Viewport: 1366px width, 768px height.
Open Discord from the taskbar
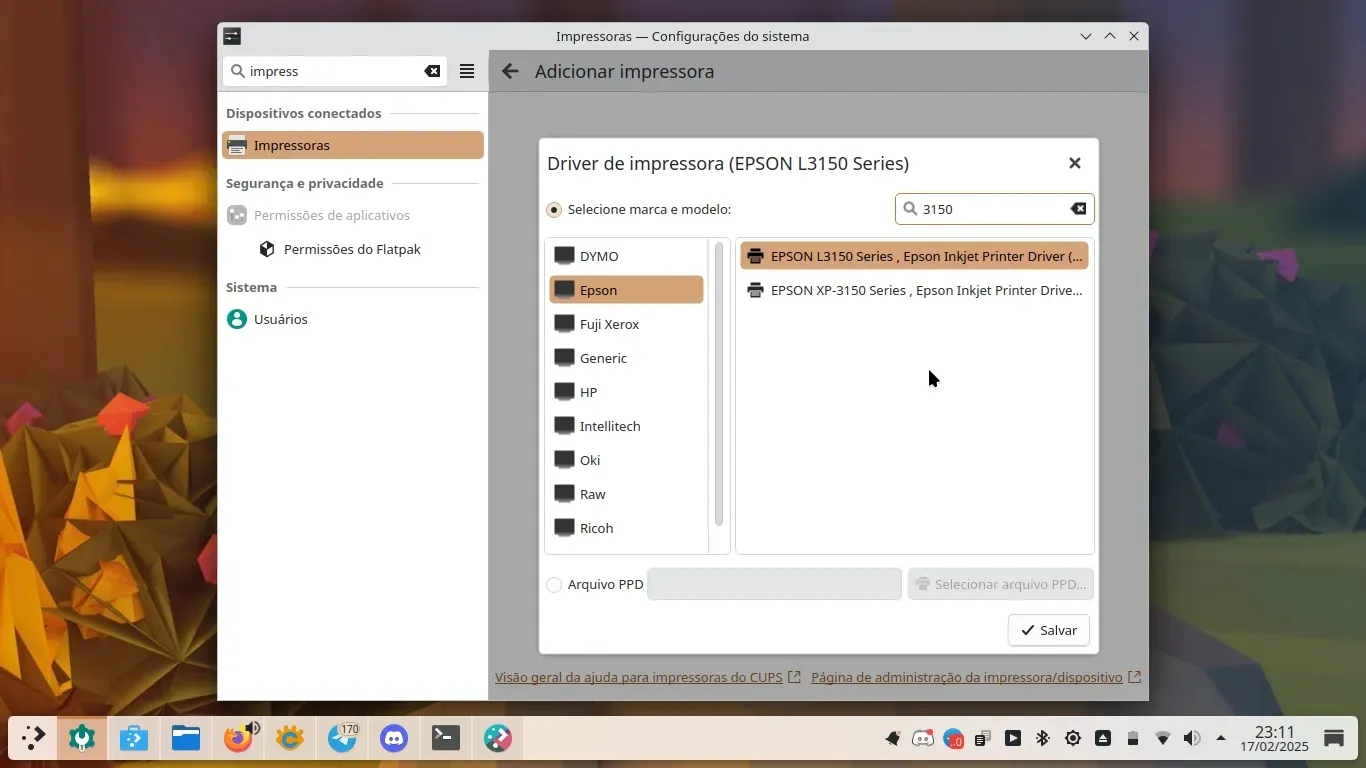click(x=394, y=739)
